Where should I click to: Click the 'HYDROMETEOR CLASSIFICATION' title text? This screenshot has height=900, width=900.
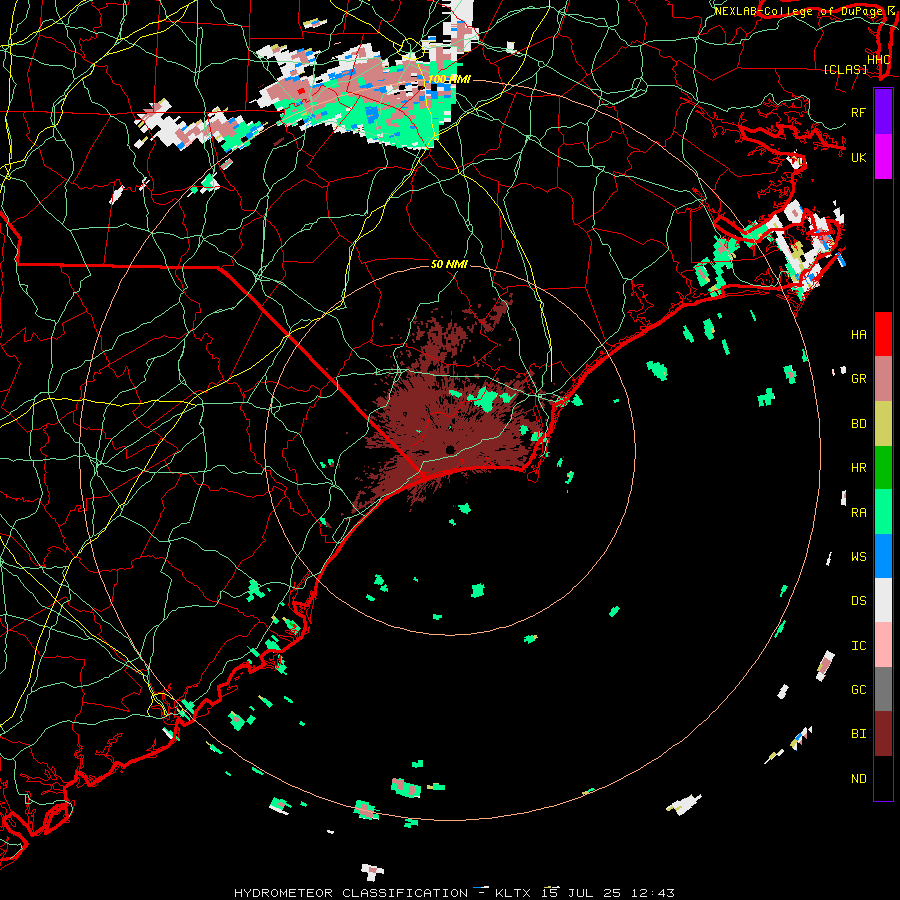[x=351, y=893]
